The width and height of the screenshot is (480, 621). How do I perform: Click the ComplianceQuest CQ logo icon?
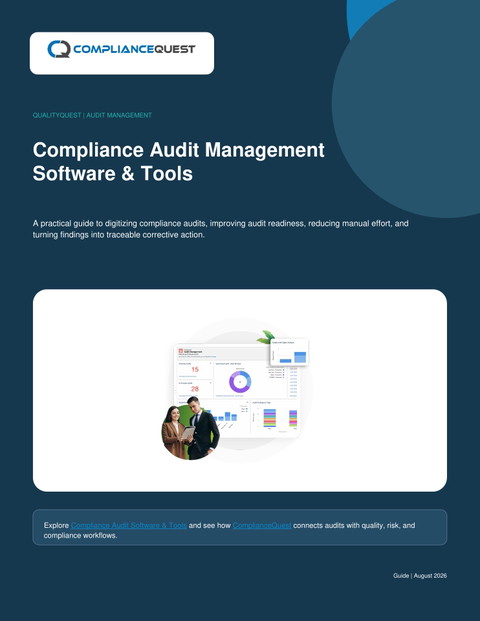pos(59,49)
